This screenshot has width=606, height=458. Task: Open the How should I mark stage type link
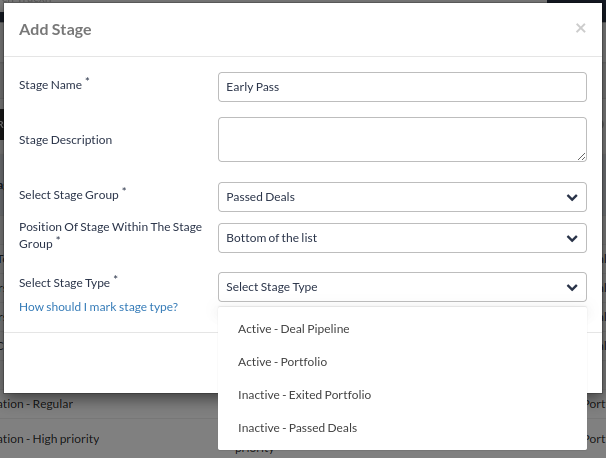tap(98, 307)
